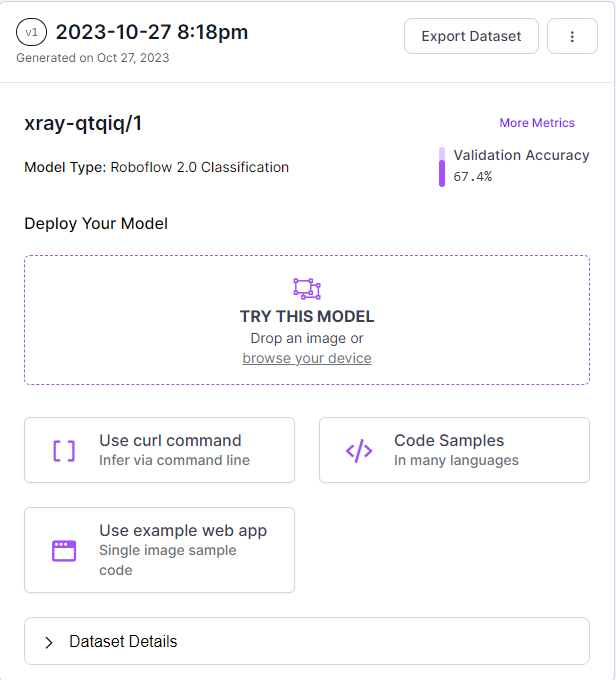Viewport: 616px width, 680px height.
Task: Expand Dataset Details using the chevron arrow
Action: point(49,642)
